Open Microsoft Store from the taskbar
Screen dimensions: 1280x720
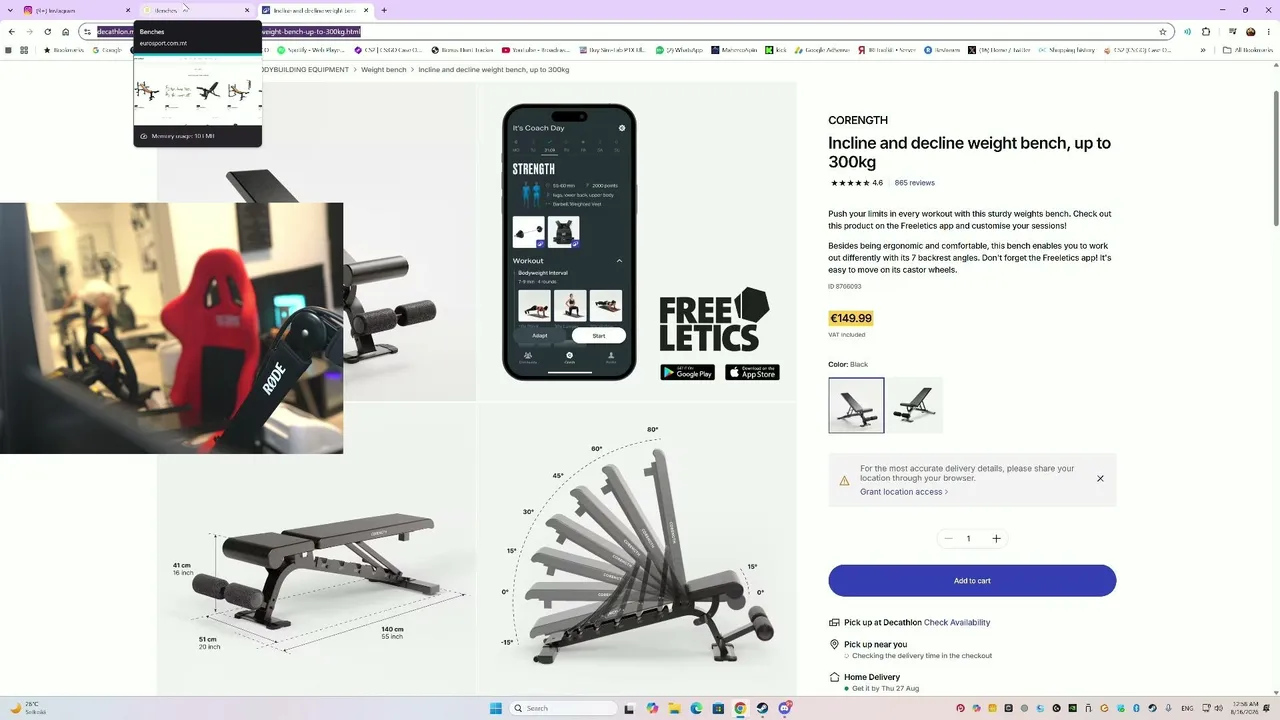[718, 708]
